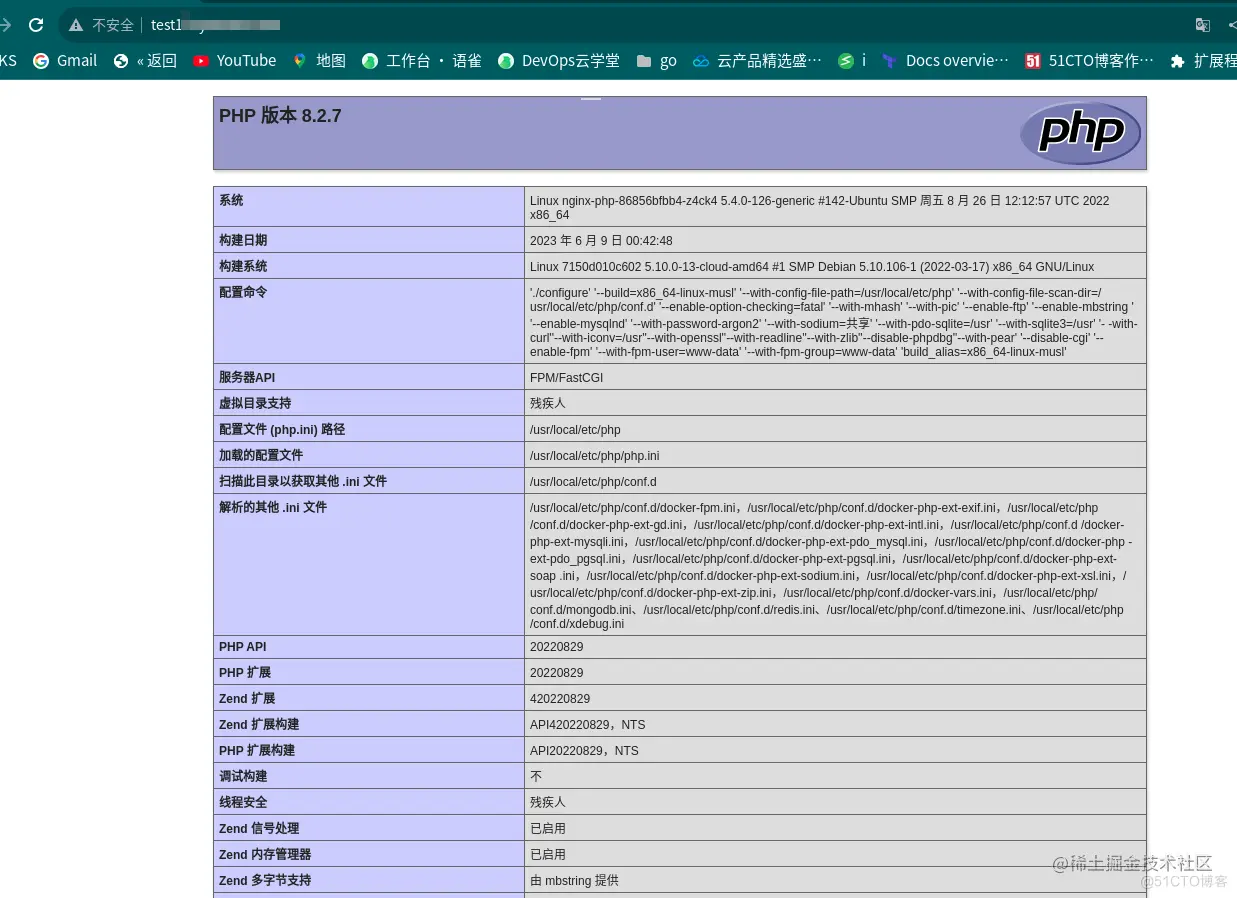Click the 配置命令 row label
The height and width of the screenshot is (898, 1237).
tap(243, 292)
